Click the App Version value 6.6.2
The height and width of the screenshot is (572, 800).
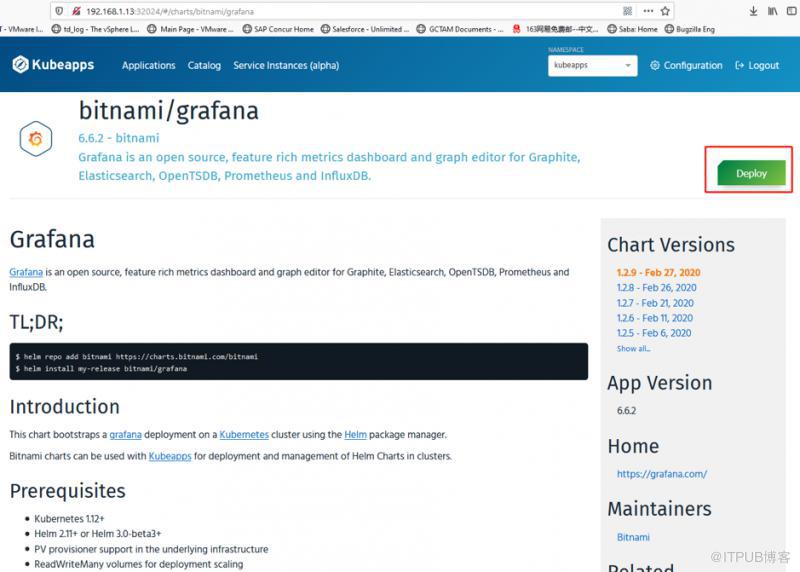click(x=627, y=411)
